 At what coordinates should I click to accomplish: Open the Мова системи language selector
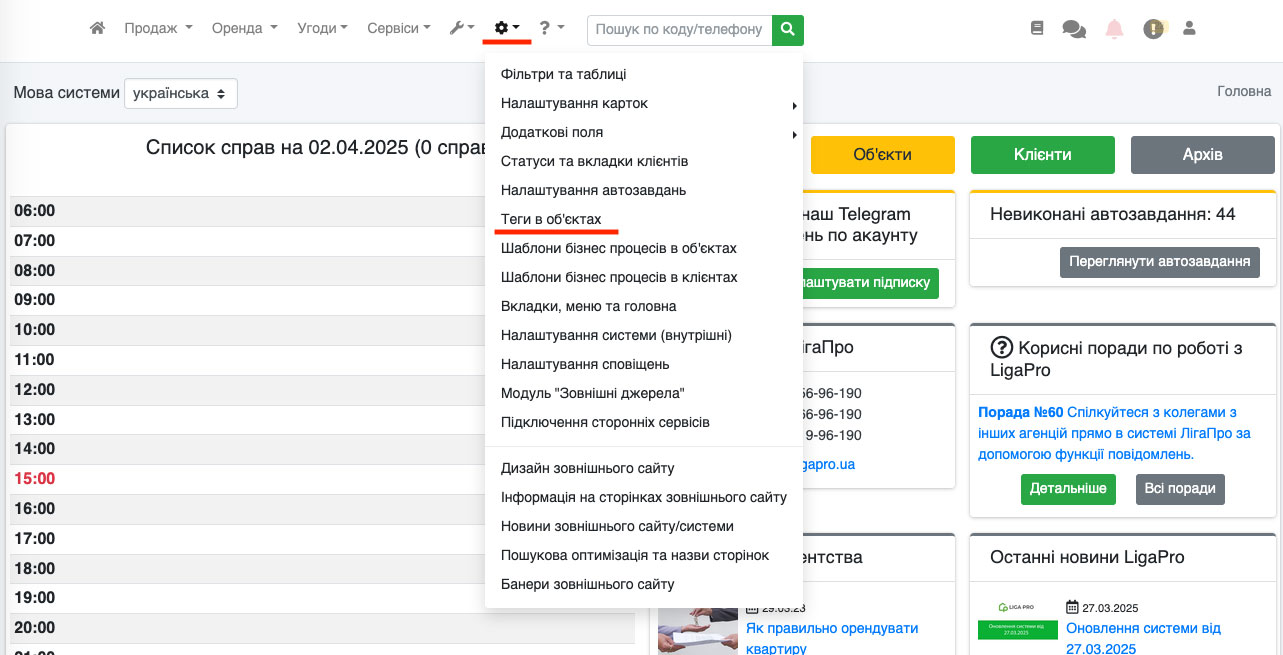(x=181, y=93)
